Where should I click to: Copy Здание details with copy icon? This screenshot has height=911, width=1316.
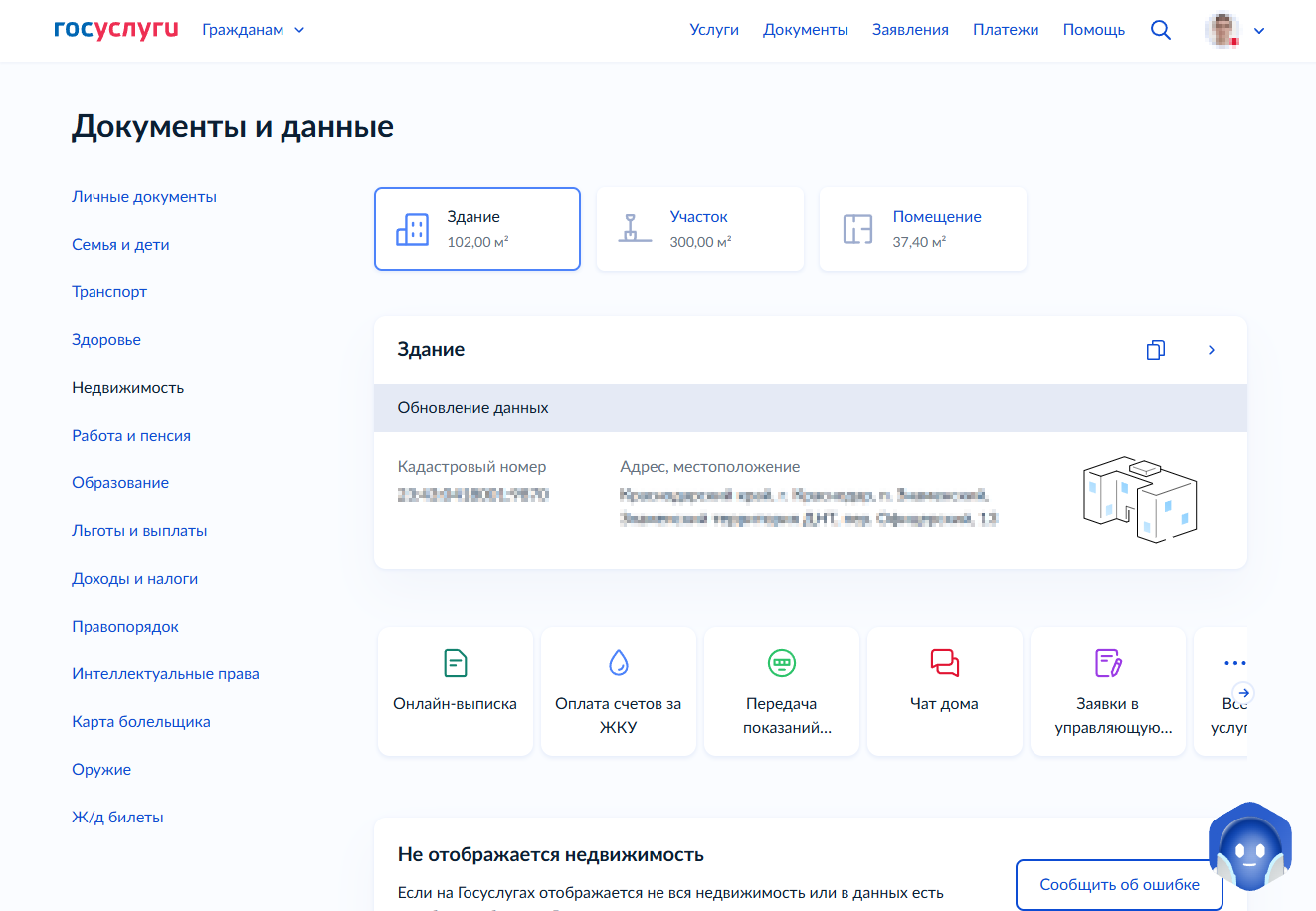(1156, 350)
